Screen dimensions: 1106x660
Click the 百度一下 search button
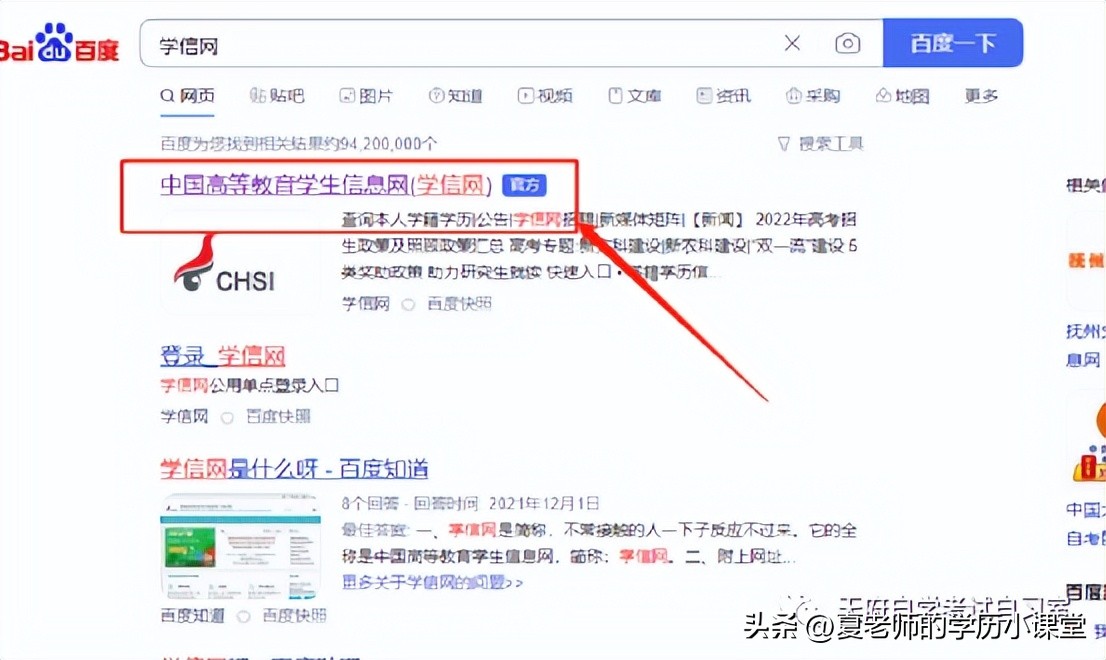pos(953,43)
